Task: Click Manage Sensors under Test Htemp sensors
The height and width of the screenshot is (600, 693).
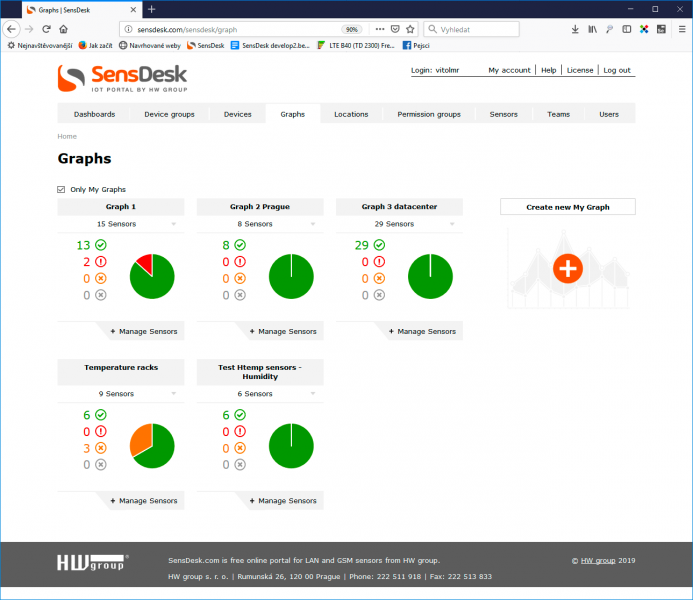Action: [283, 501]
